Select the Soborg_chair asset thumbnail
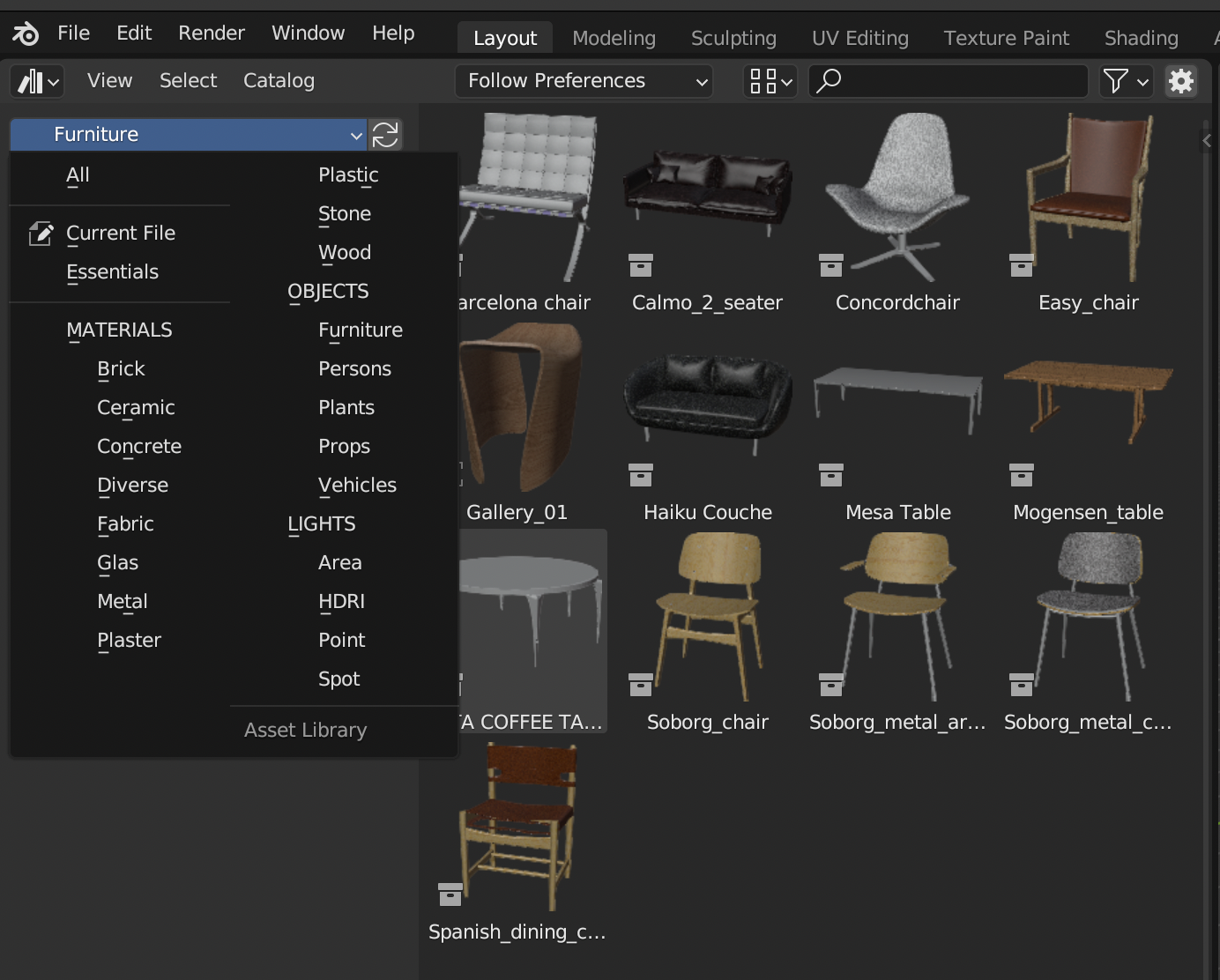Screen dimensions: 1220x980 click(708, 617)
